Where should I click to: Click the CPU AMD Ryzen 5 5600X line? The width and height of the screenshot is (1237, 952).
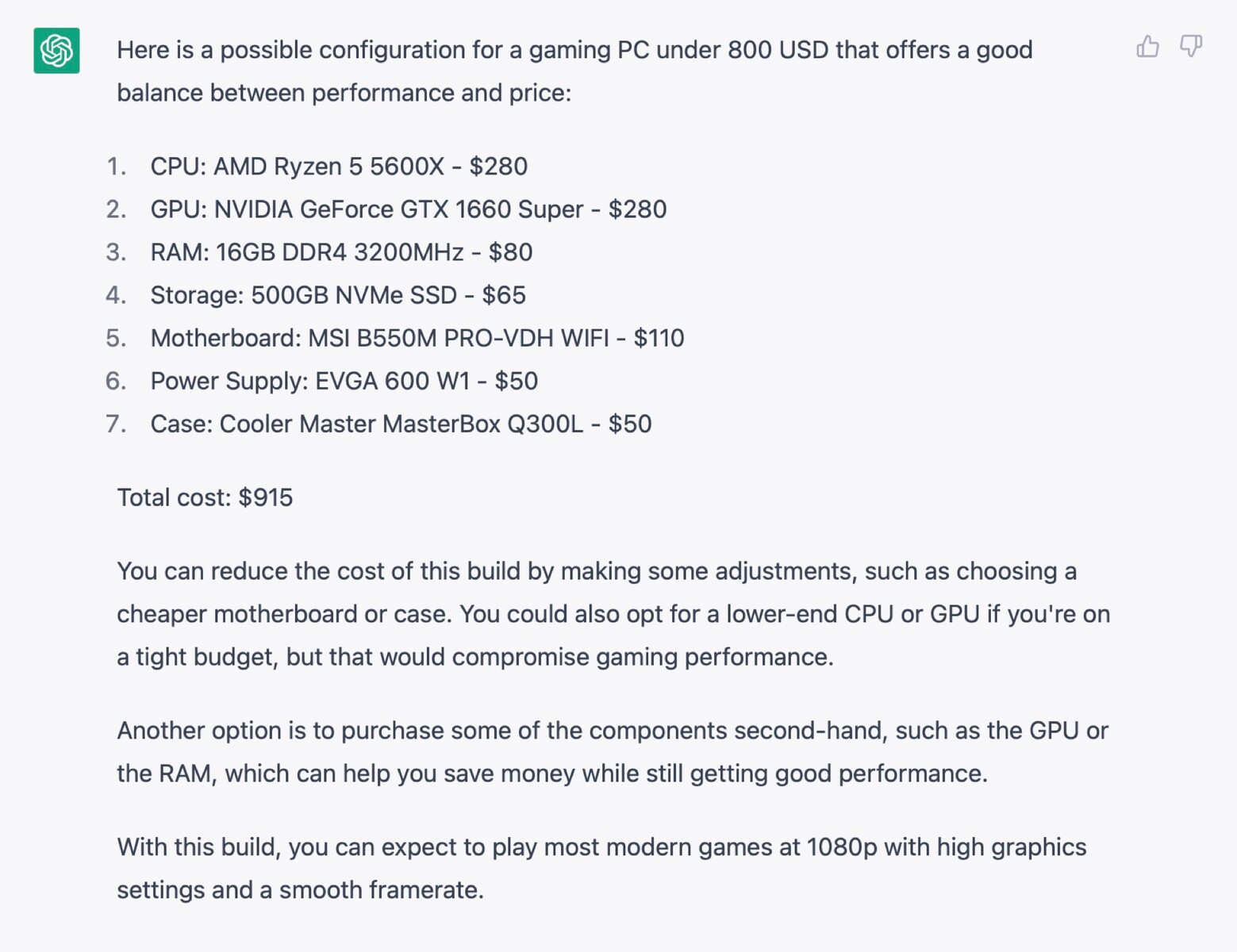point(338,167)
